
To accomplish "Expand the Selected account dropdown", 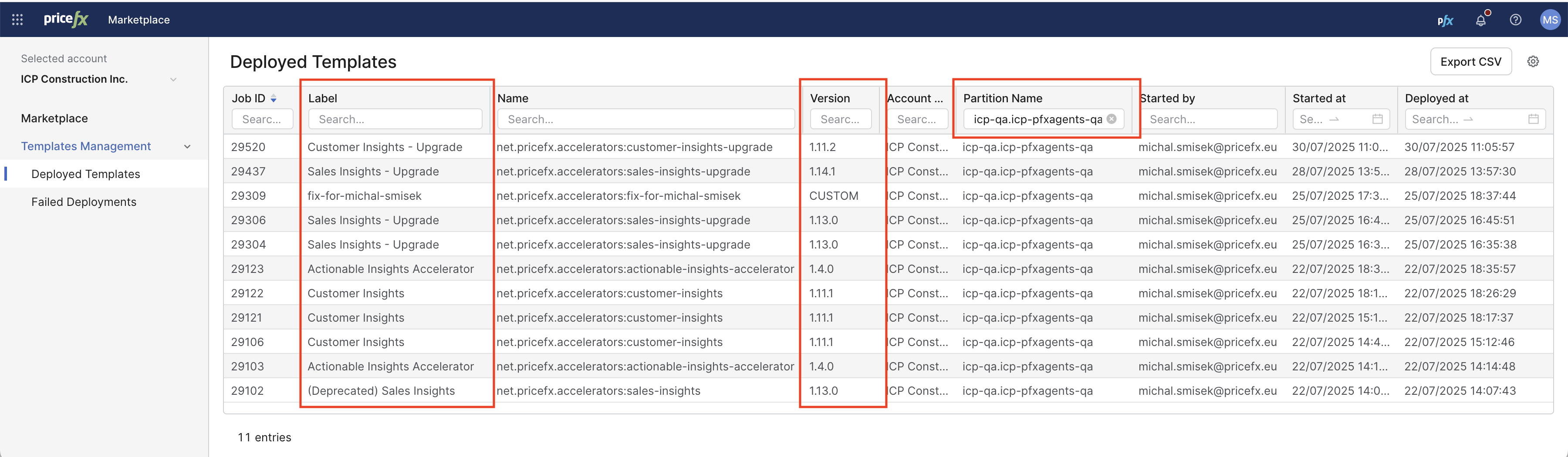I will pos(173,79).
